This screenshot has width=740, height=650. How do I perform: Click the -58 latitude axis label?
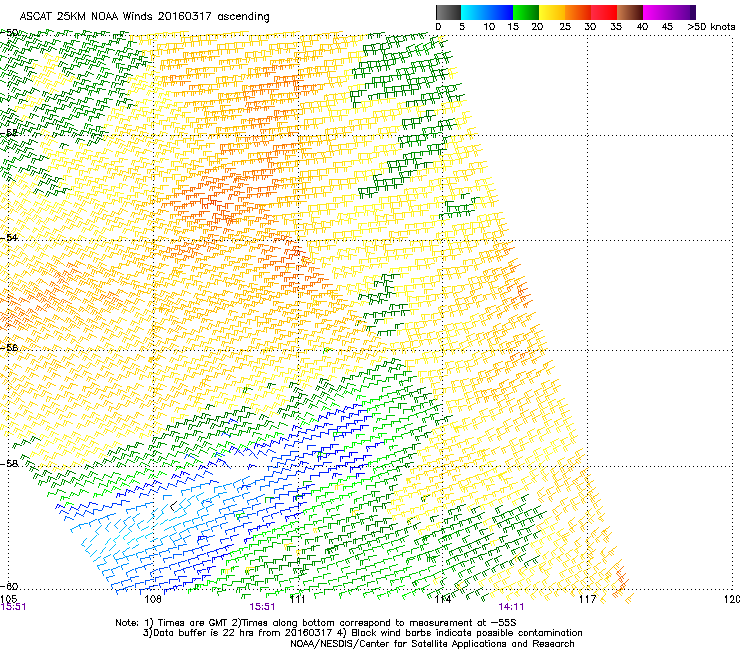(x=9, y=464)
